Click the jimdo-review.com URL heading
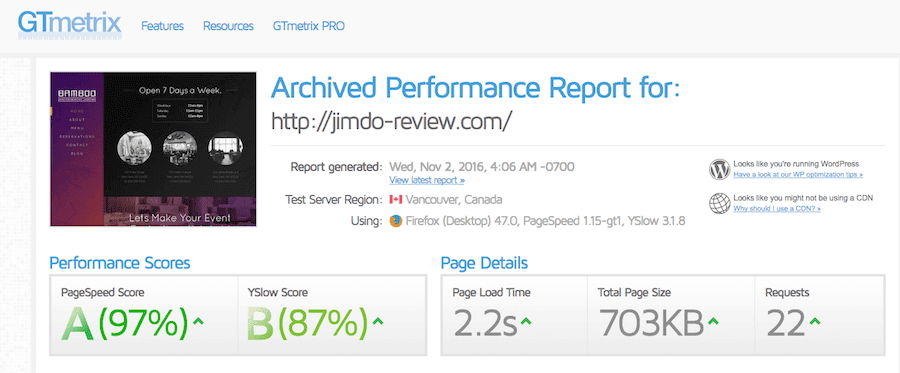Image resolution: width=900 pixels, height=373 pixels. [x=391, y=121]
